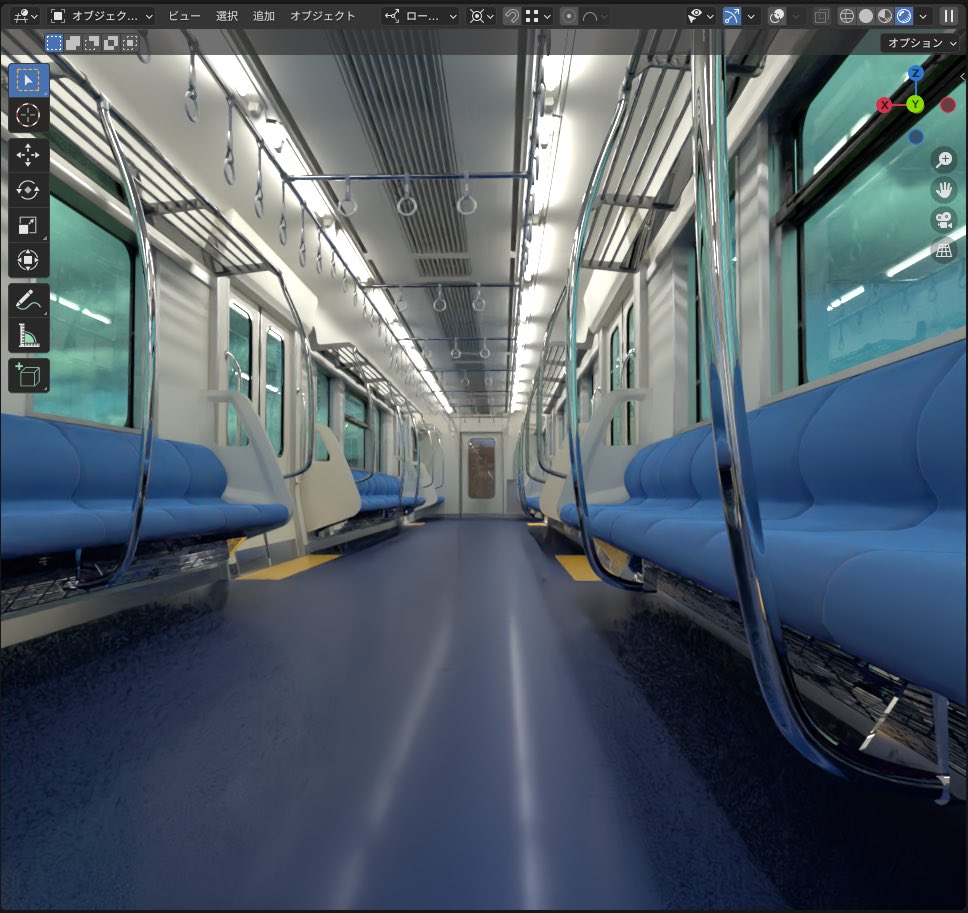Select the Transform tool
Screen dimensions: 968x913
pyautogui.click(x=28, y=260)
